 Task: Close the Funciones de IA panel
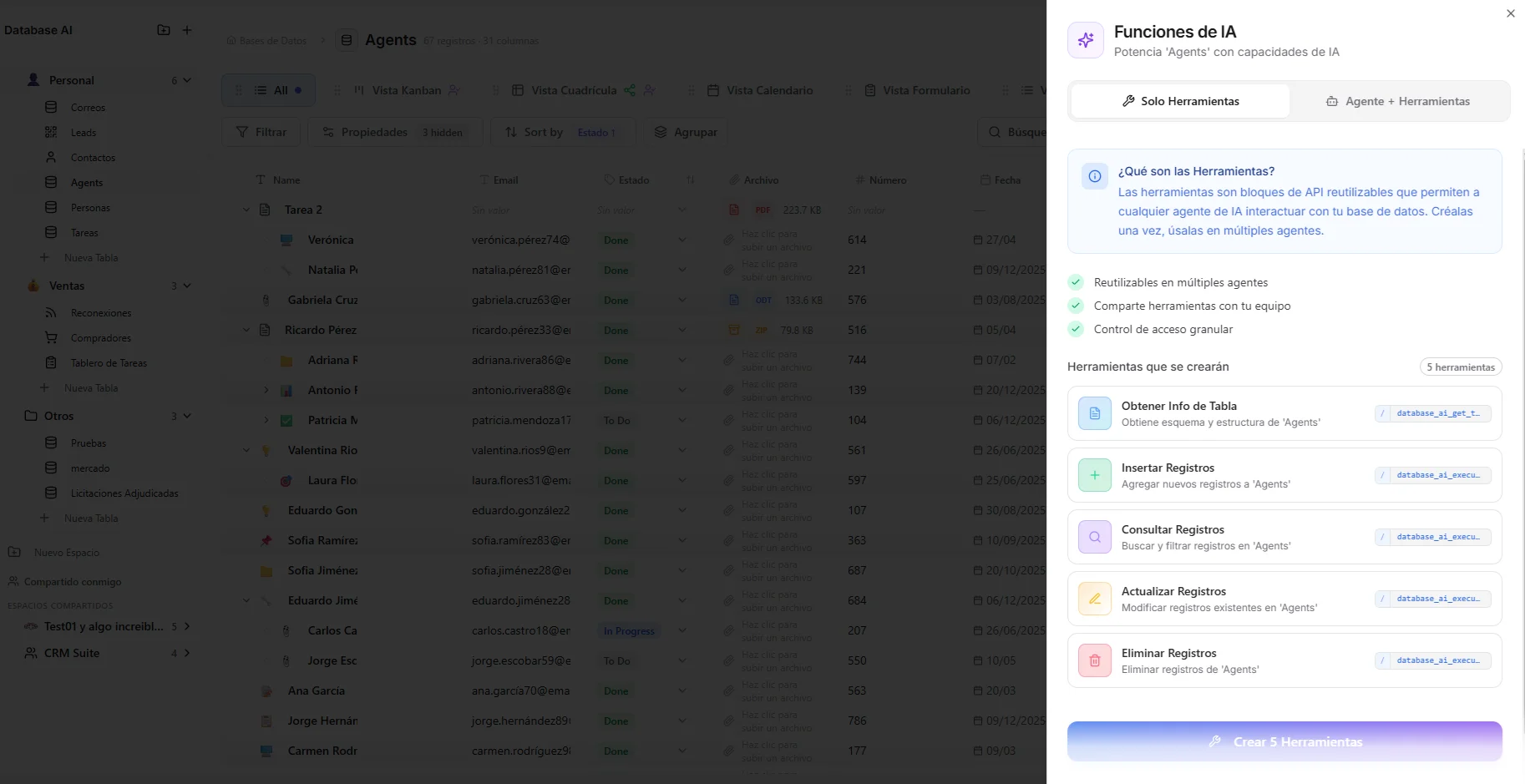[x=1510, y=13]
